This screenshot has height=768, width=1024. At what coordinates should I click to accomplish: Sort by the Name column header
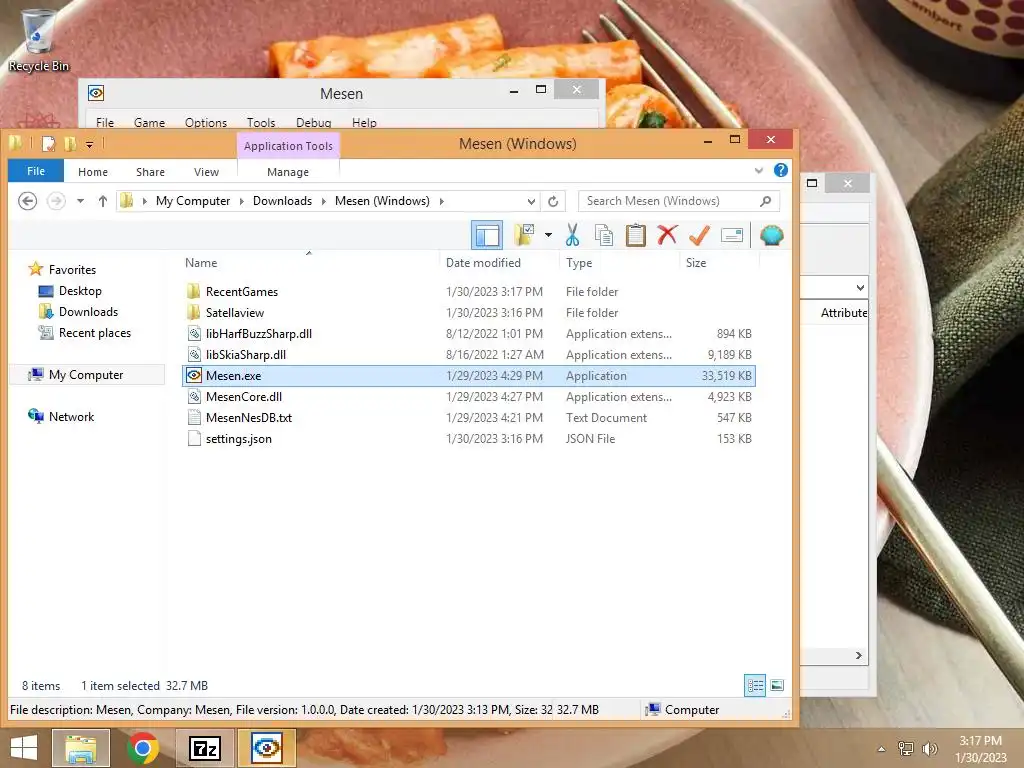click(x=310, y=263)
